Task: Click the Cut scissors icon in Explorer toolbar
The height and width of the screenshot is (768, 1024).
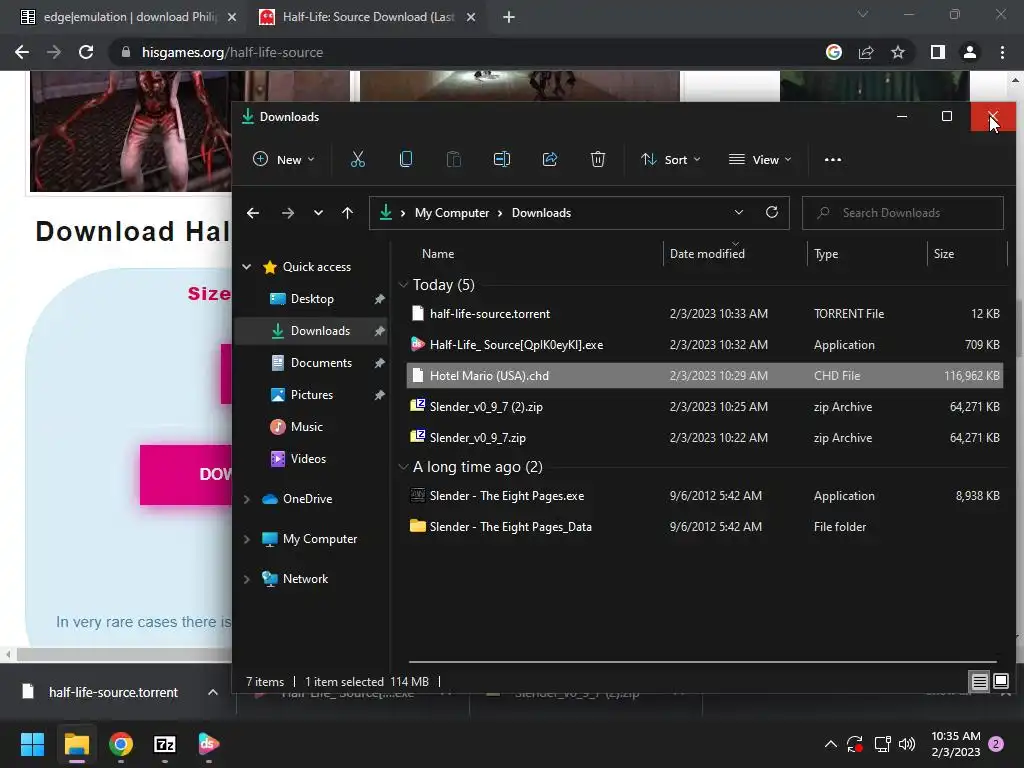Action: click(x=358, y=159)
